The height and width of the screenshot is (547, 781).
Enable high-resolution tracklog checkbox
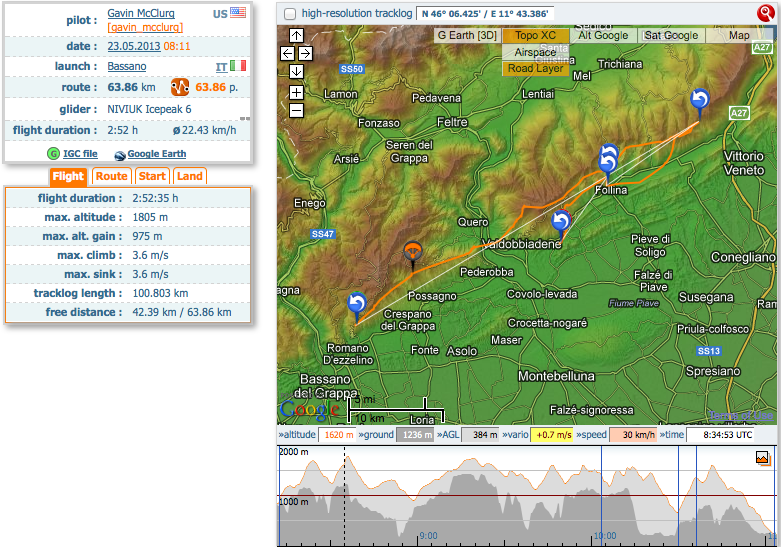pyautogui.click(x=290, y=14)
